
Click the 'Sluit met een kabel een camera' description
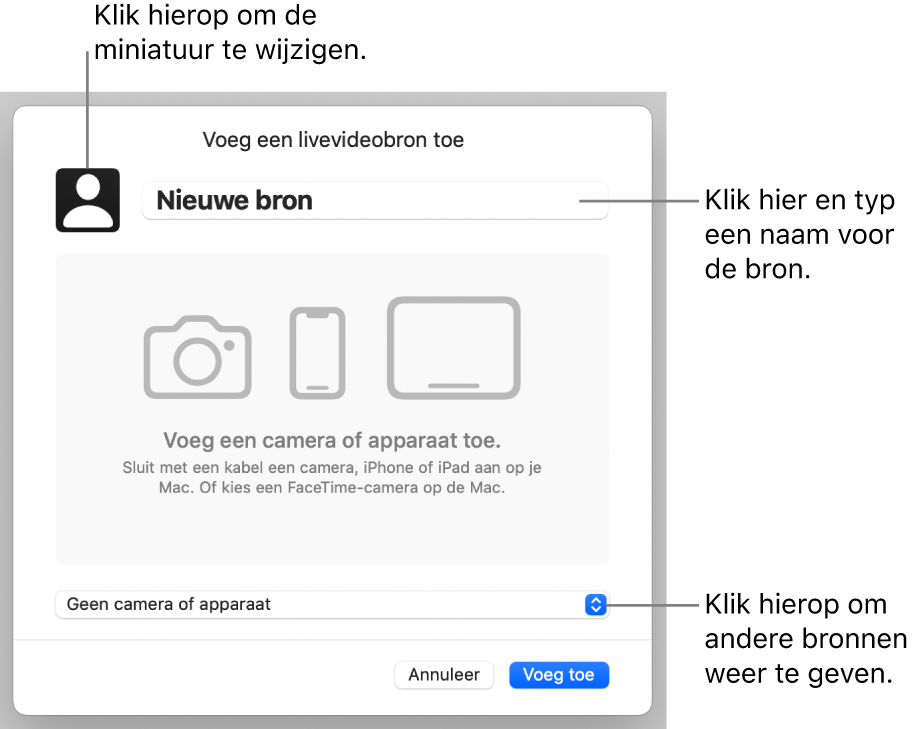tap(332, 477)
